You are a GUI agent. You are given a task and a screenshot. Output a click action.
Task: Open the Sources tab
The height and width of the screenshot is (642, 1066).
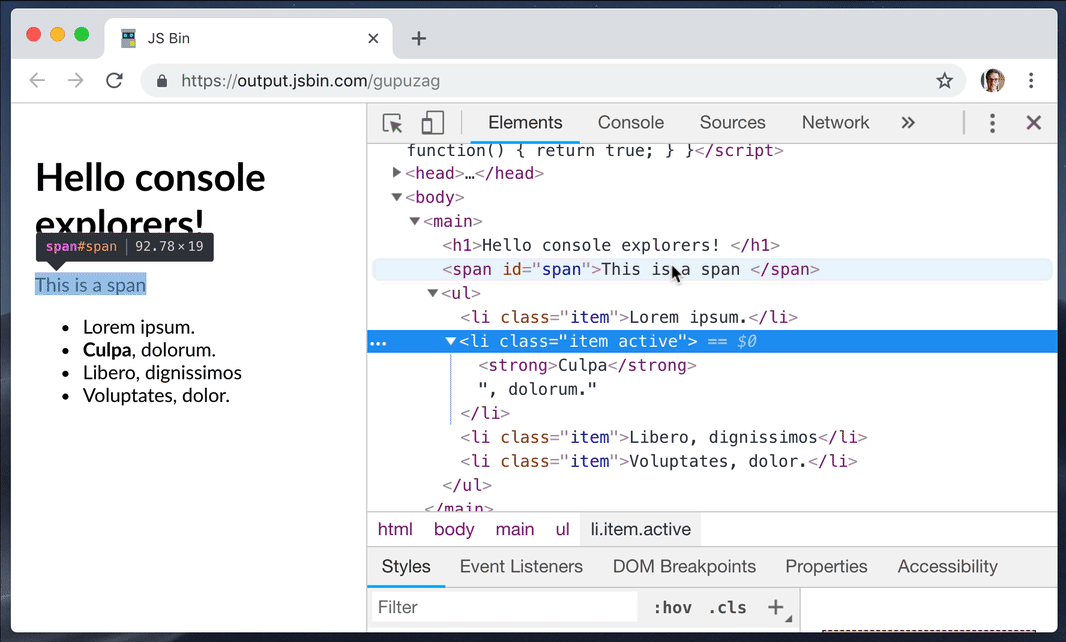click(732, 122)
